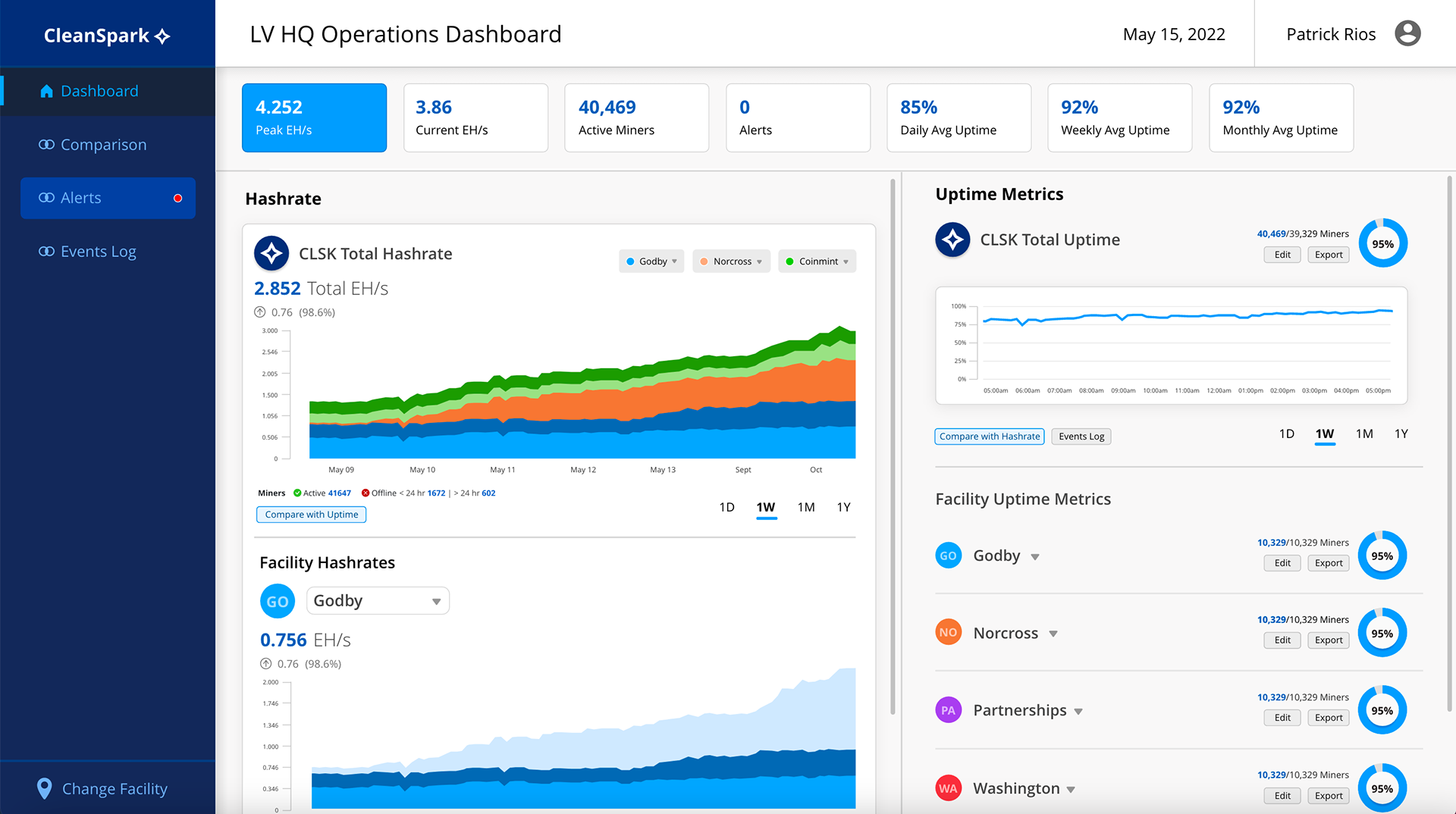Screen dimensions: 1456x814
Task: Select the 1W range in Hashrate chart
Action: tap(766, 507)
